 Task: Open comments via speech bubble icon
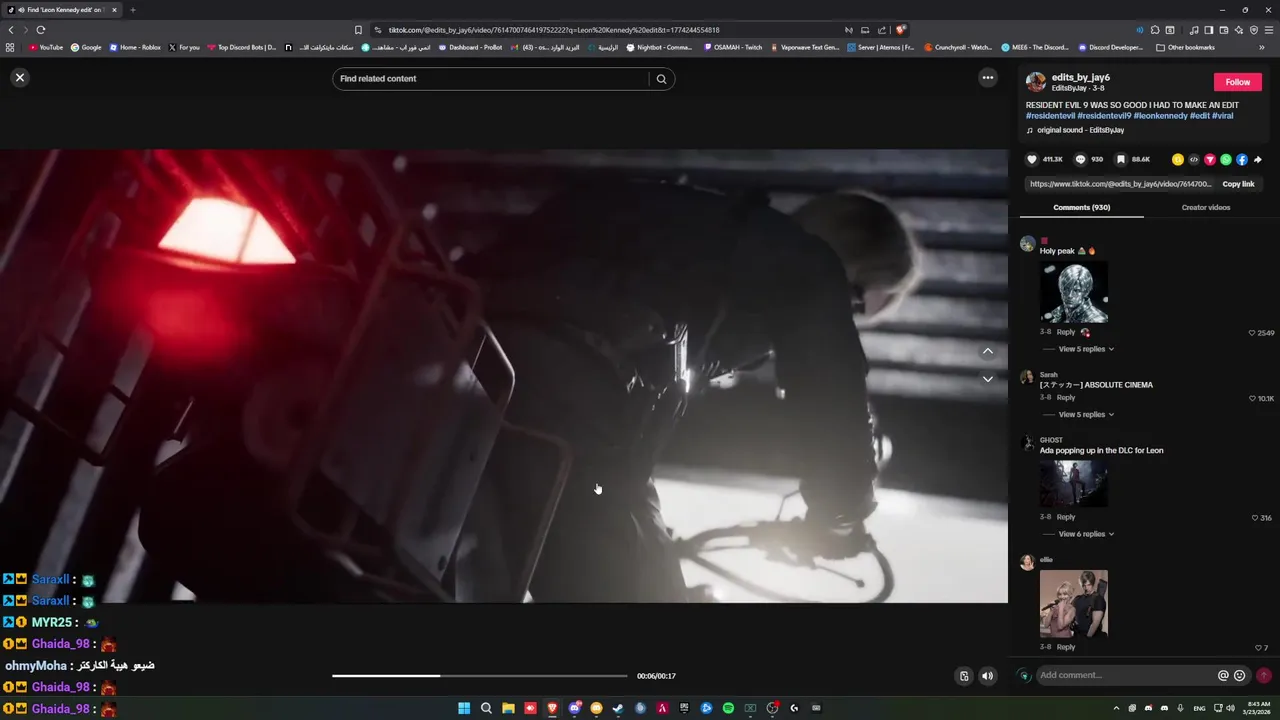point(1080,159)
